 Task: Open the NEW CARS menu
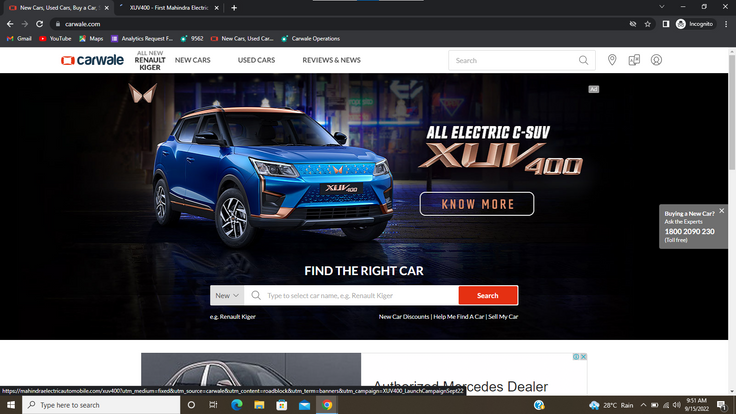tap(192, 60)
